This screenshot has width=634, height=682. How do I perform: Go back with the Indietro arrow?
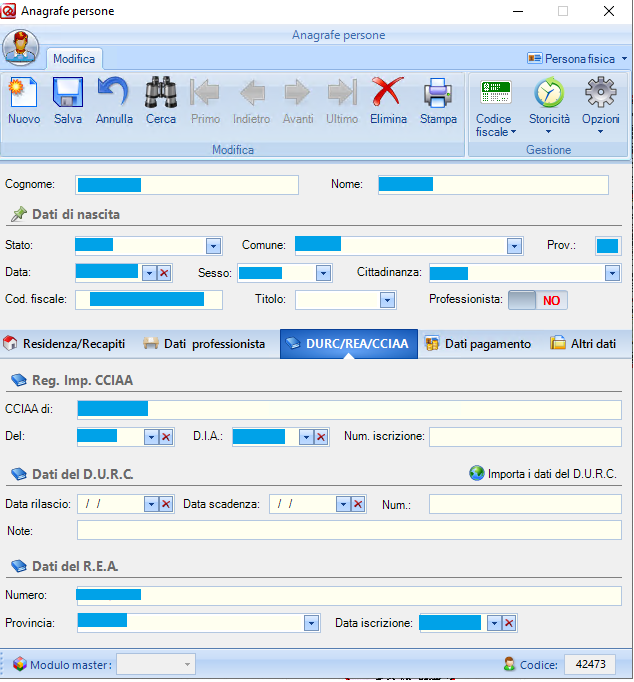tap(252, 92)
